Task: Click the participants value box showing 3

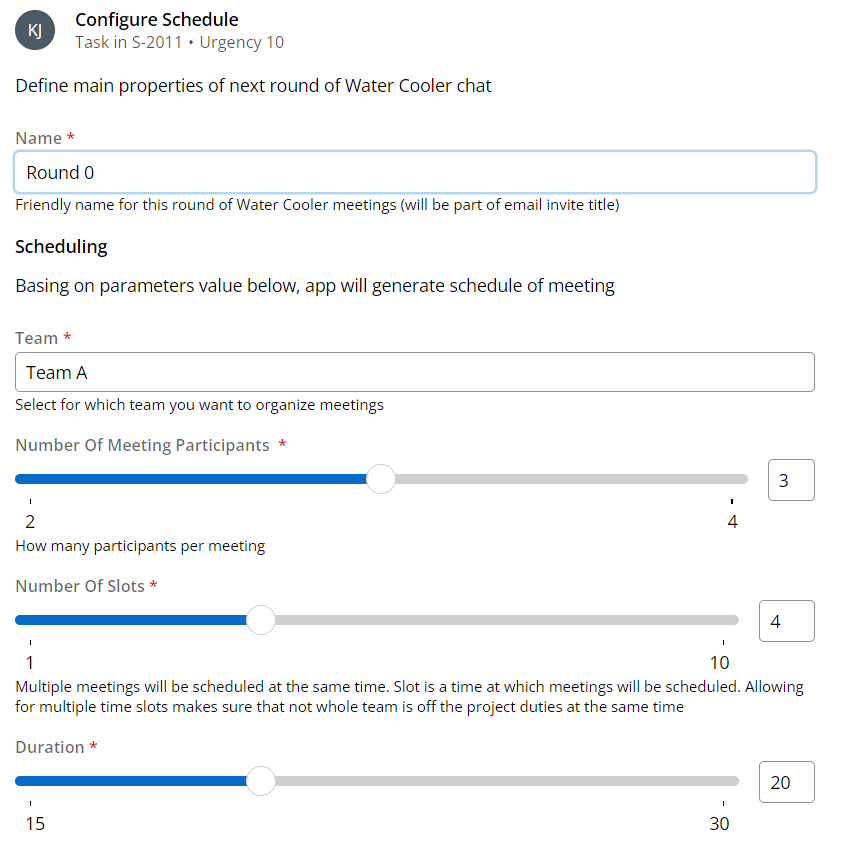Action: 791,480
